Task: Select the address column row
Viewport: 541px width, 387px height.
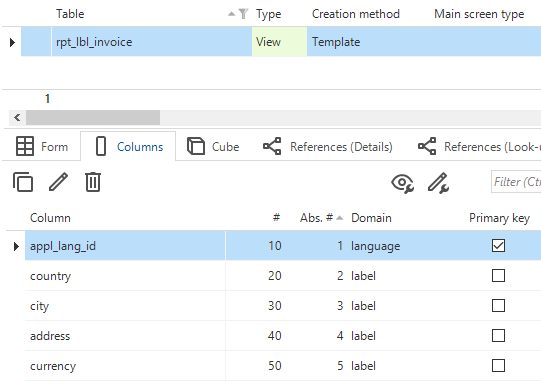Action: 283,336
